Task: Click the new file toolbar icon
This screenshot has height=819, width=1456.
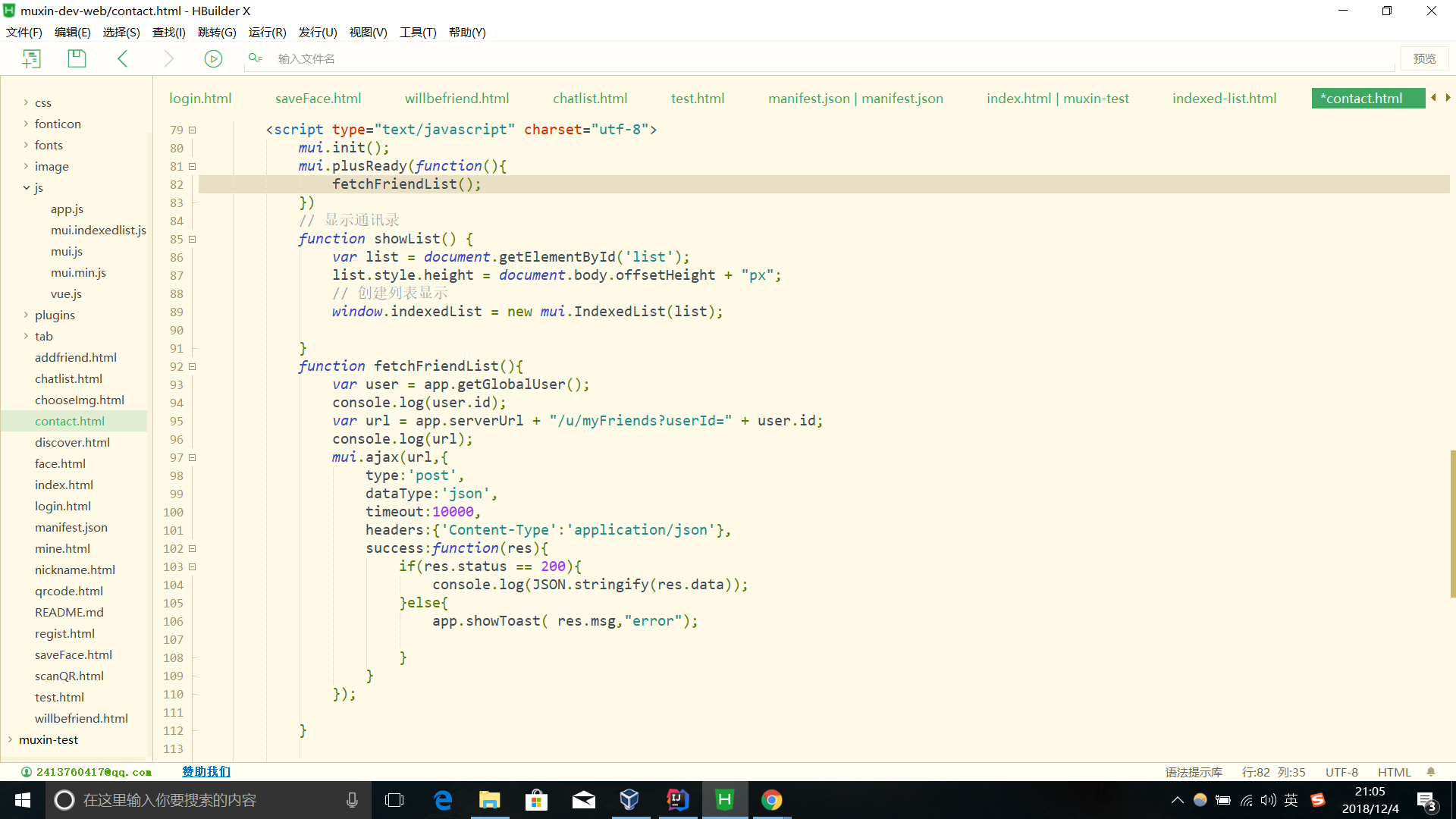Action: point(32,58)
